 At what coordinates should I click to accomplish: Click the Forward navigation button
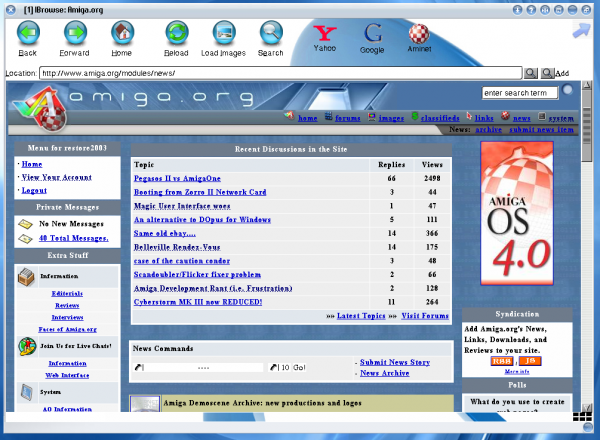point(75,39)
